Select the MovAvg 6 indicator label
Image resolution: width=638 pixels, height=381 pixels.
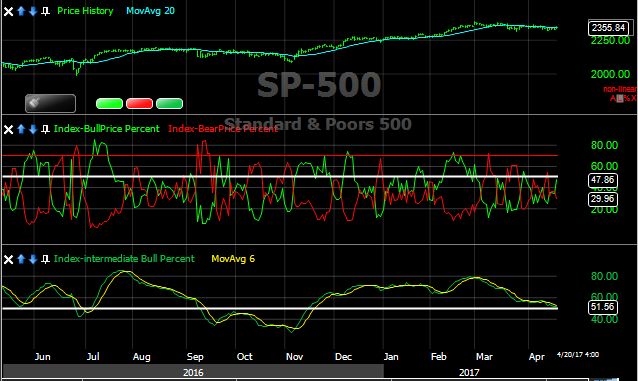[x=233, y=259]
